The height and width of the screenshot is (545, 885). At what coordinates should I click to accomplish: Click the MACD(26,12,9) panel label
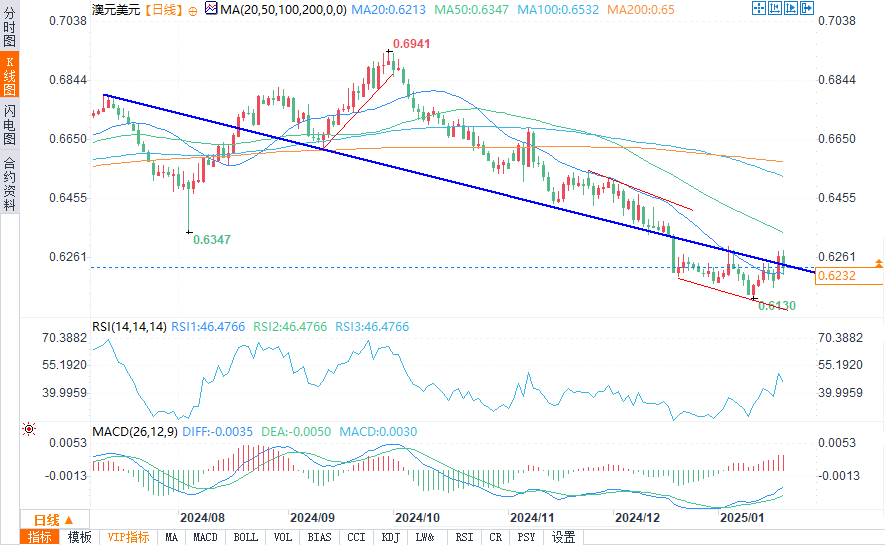pos(135,432)
